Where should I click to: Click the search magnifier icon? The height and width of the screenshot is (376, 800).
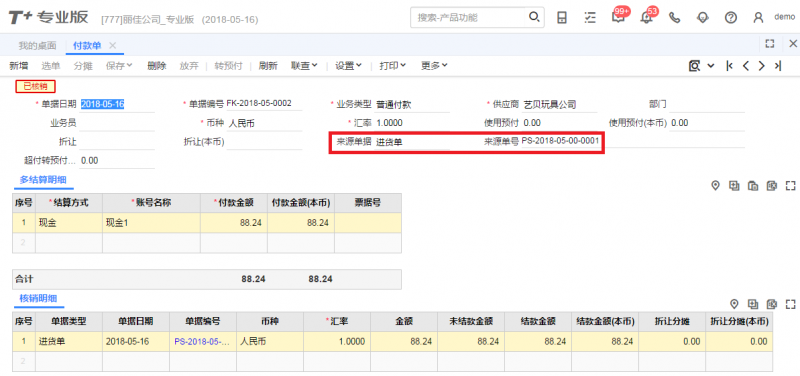click(x=534, y=17)
